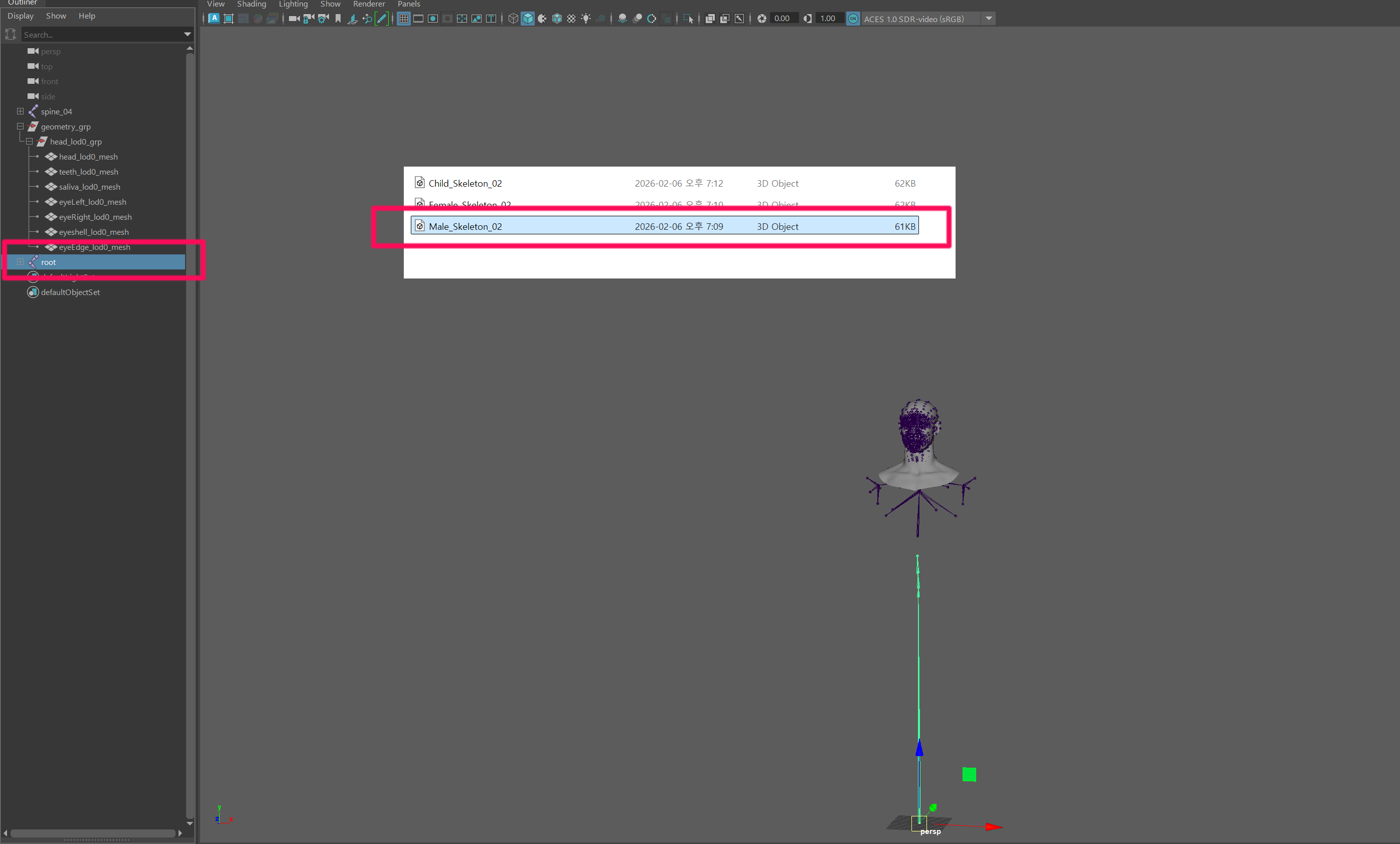
Task: Expand the spine_04 joint hierarchy
Action: [x=21, y=111]
